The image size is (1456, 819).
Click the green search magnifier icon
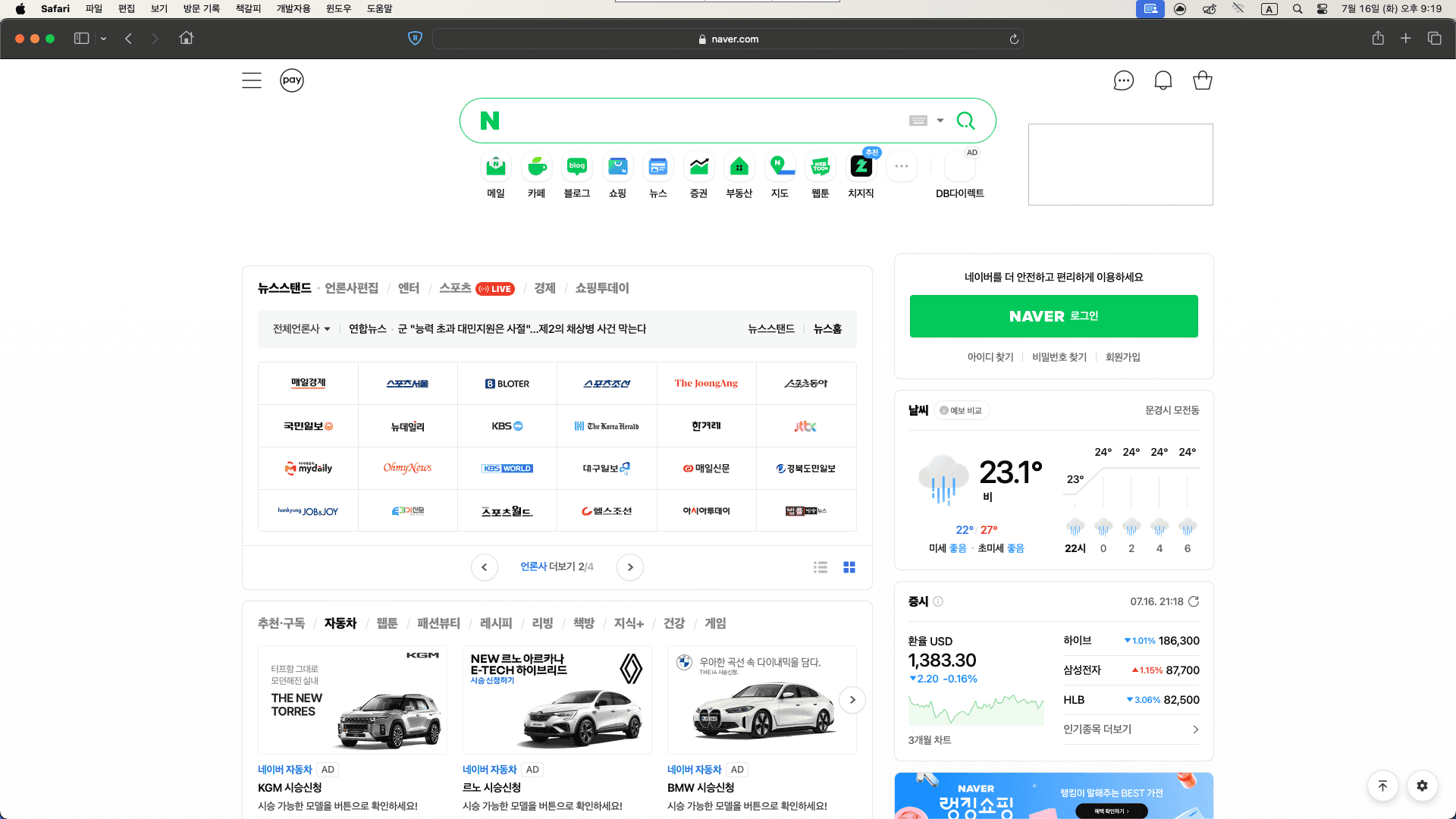[x=965, y=121]
